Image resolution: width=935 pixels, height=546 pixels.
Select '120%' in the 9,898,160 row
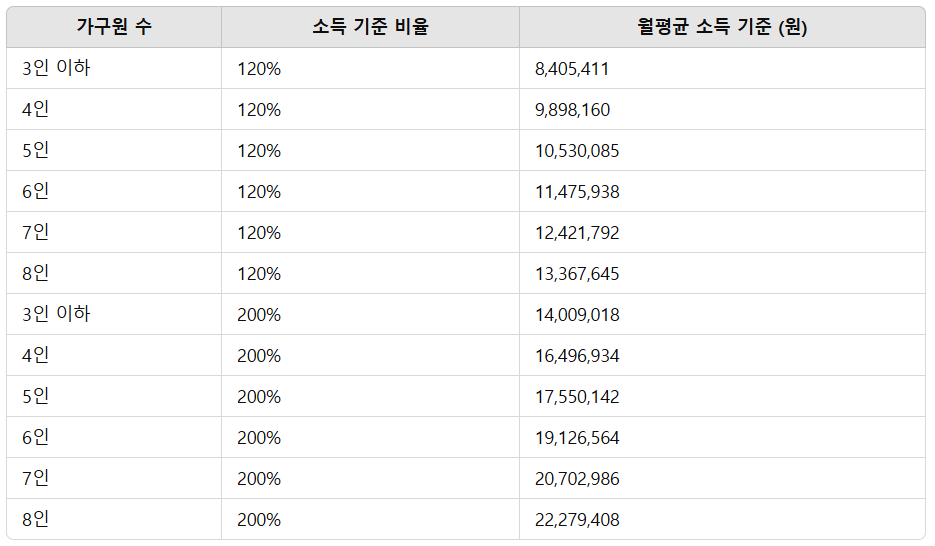pyautogui.click(x=259, y=110)
